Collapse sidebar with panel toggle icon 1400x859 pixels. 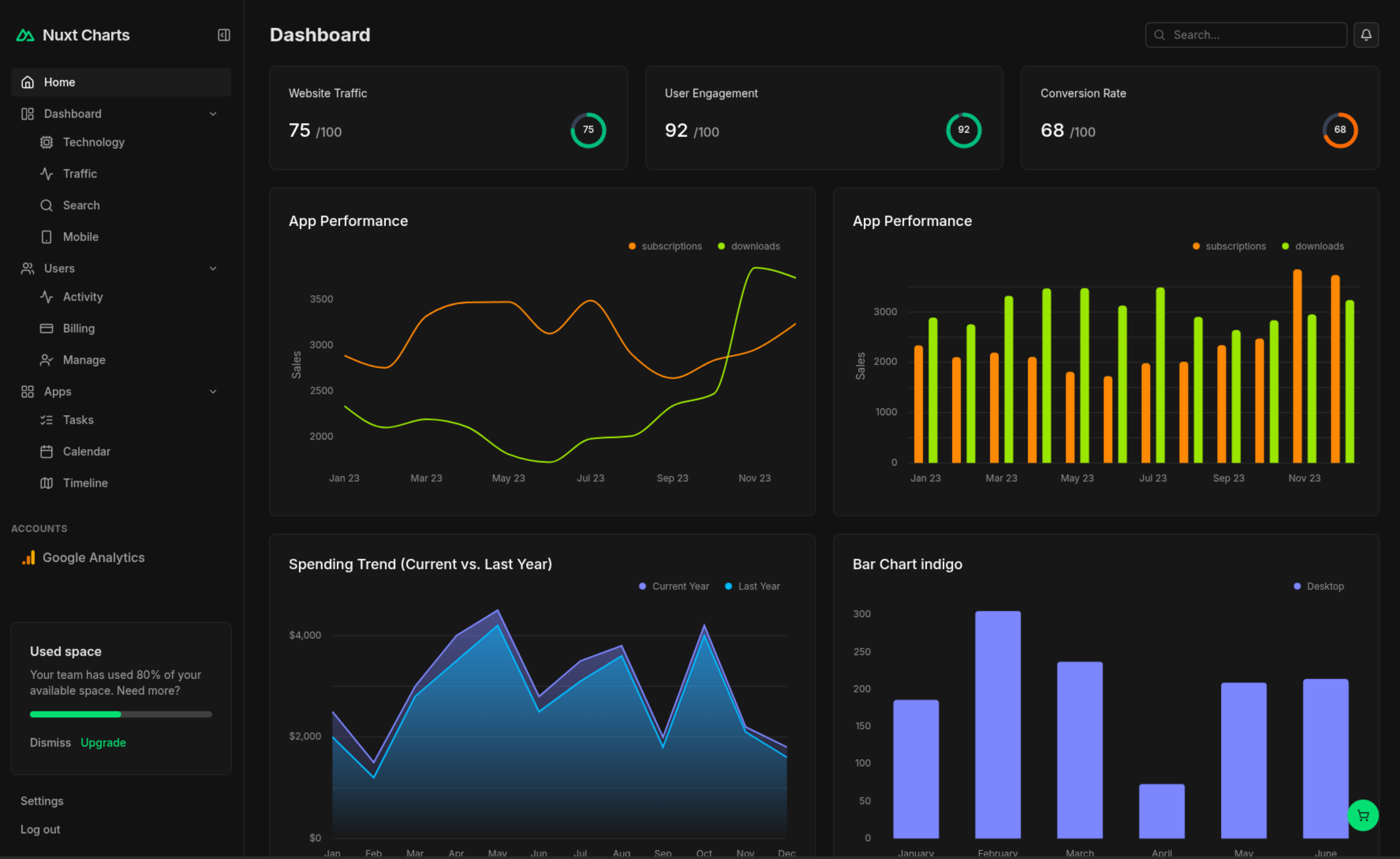pos(224,35)
